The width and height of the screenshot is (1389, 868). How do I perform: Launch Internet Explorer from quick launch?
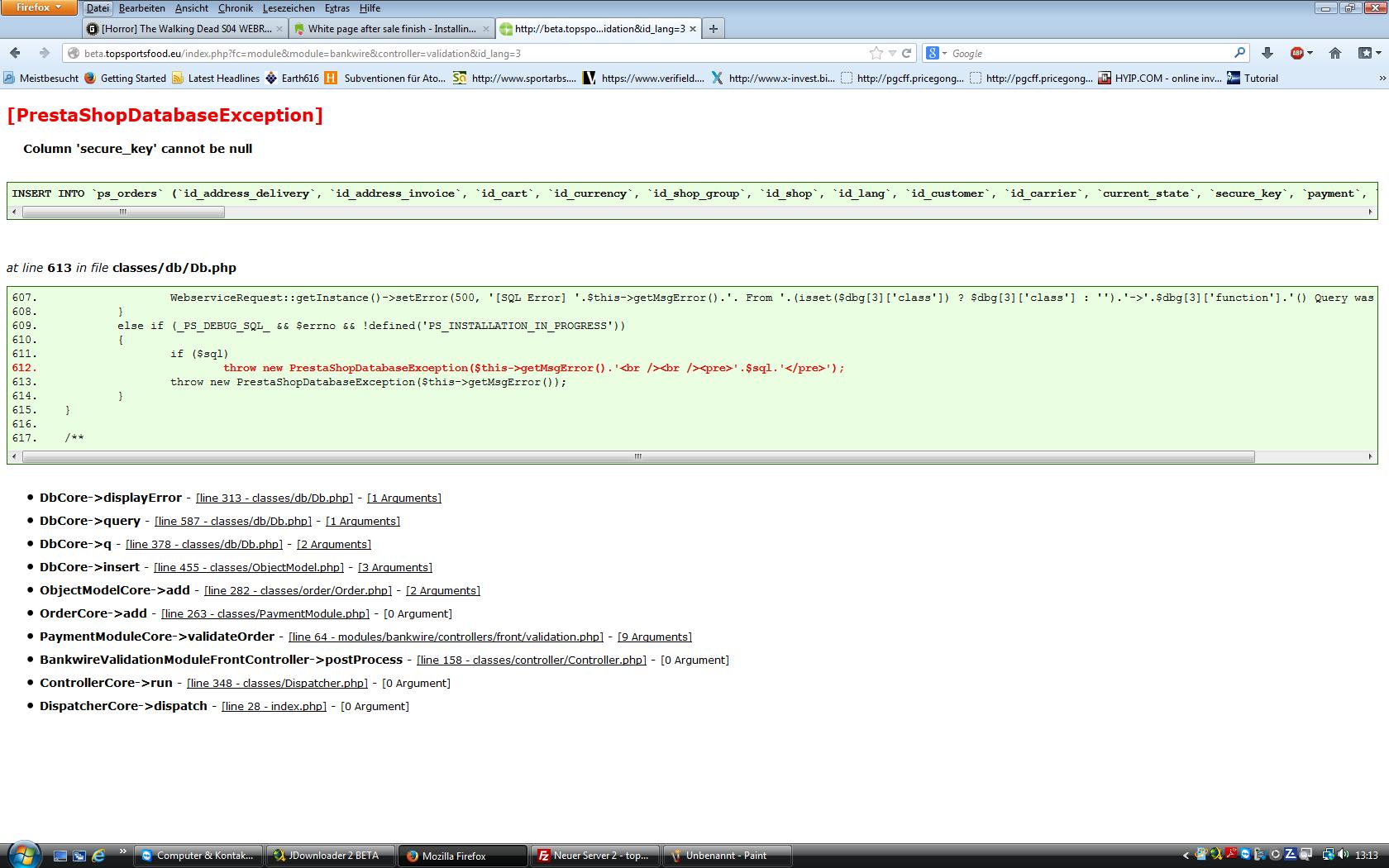(x=98, y=856)
